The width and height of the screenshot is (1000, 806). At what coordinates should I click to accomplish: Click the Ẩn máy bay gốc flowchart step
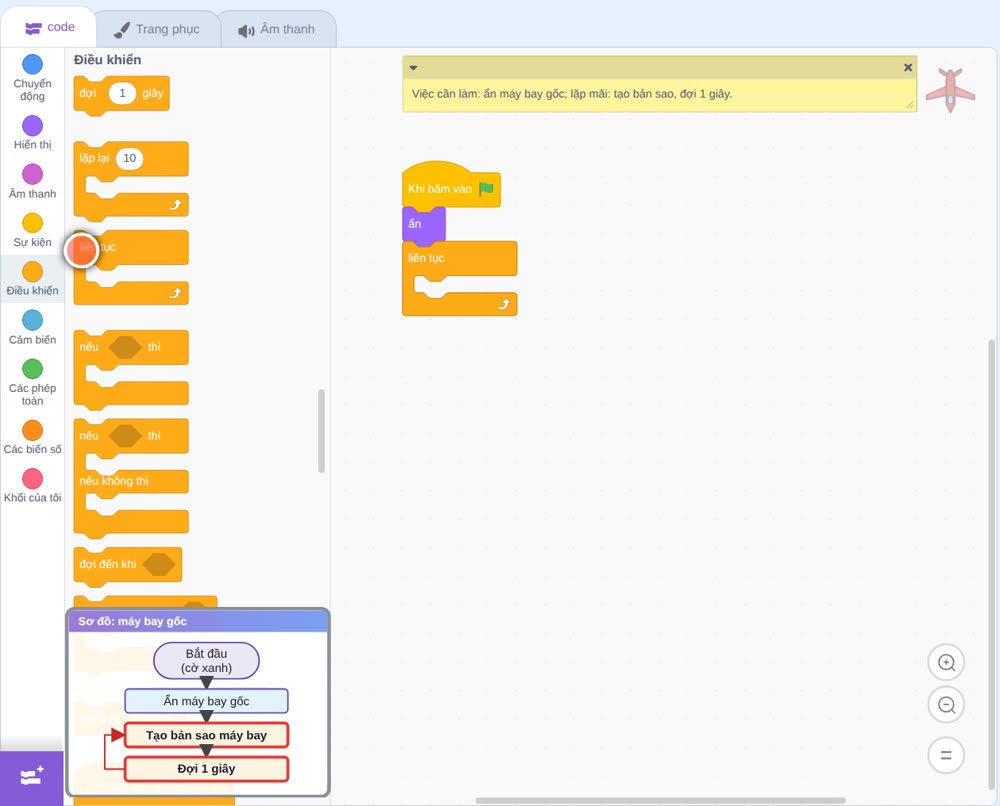[x=206, y=701]
